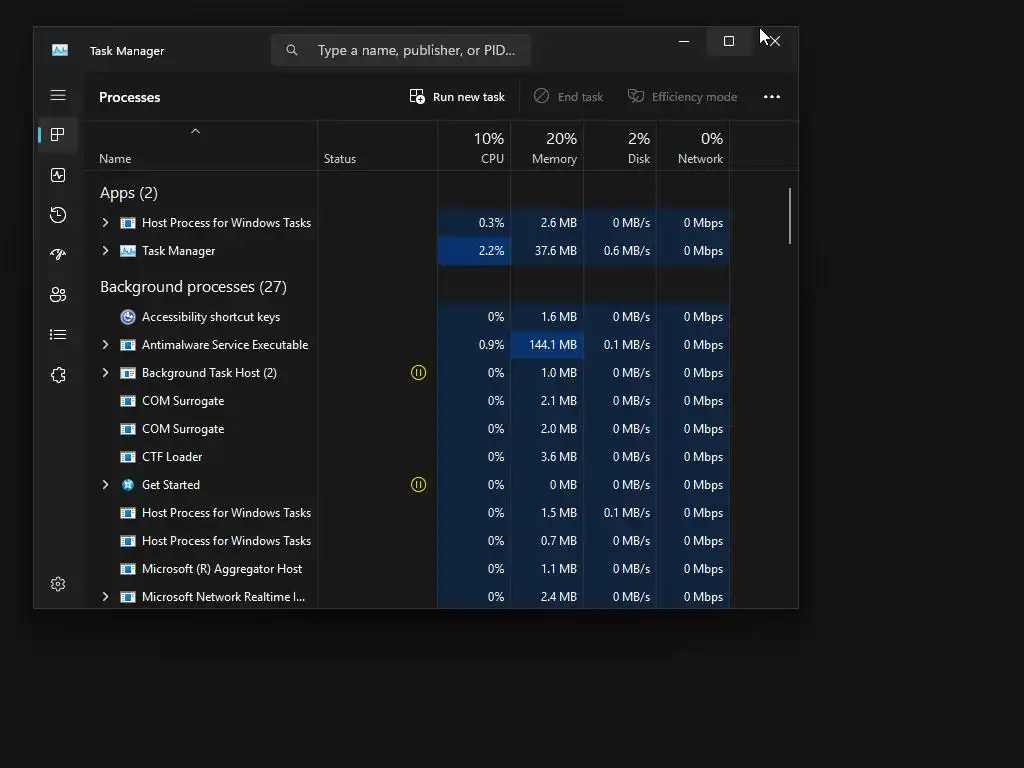Screen dimensions: 1024x768
Task: Click the Microsoft (R) Aggregator Host icon
Action: click(128, 569)
